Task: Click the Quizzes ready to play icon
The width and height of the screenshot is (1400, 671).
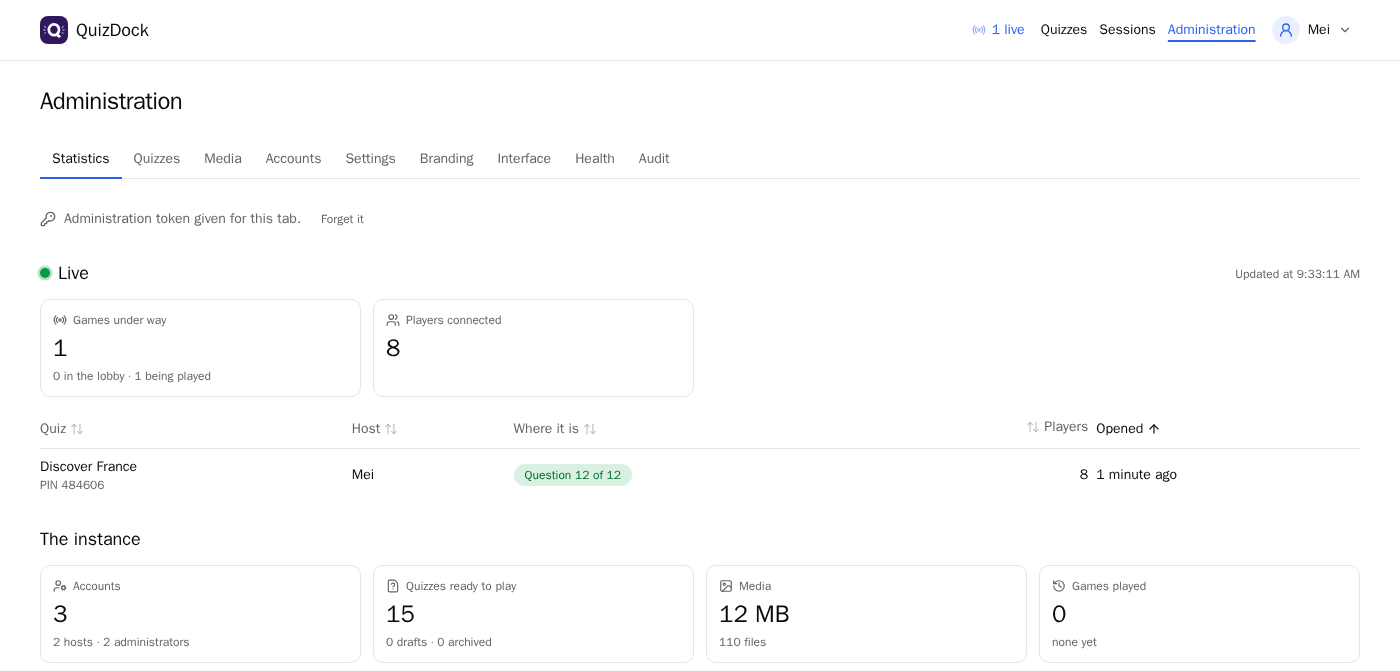Action: (x=393, y=586)
